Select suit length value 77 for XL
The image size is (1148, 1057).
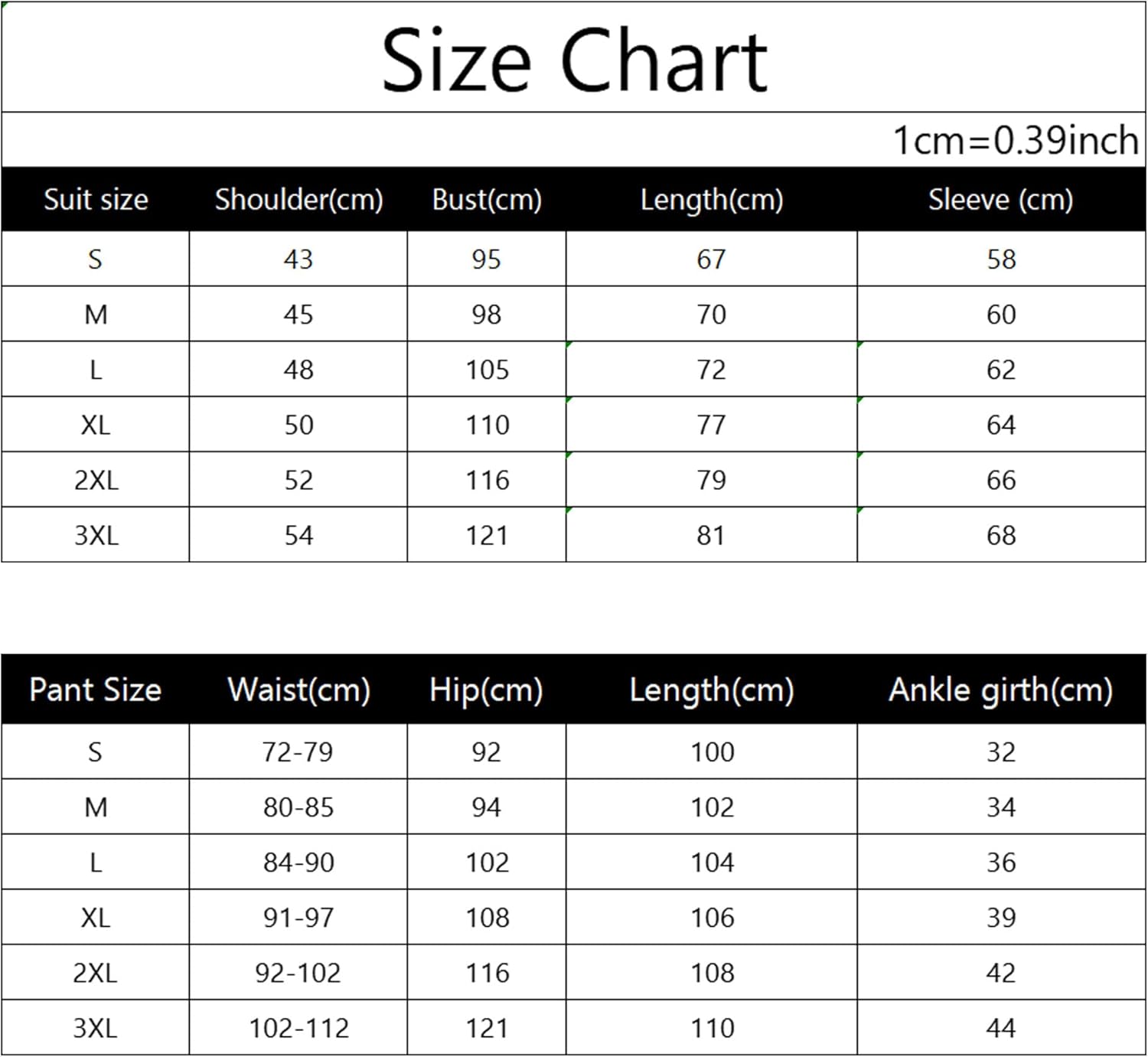pyautogui.click(x=711, y=426)
